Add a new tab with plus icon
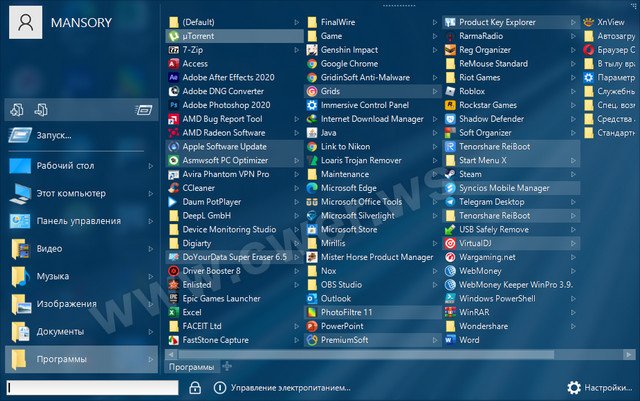The width and height of the screenshot is (640, 401). coord(225,367)
